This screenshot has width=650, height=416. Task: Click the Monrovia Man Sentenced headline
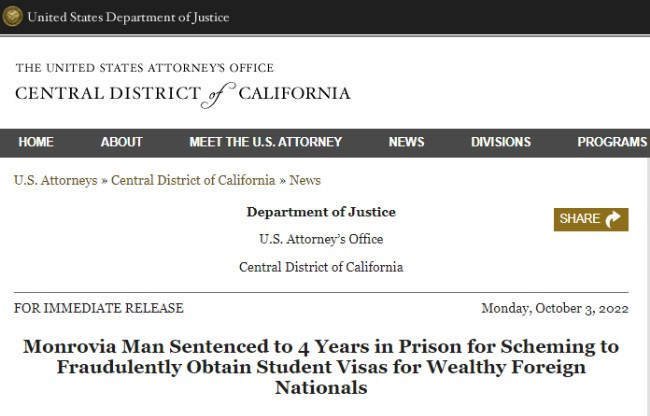click(x=321, y=367)
